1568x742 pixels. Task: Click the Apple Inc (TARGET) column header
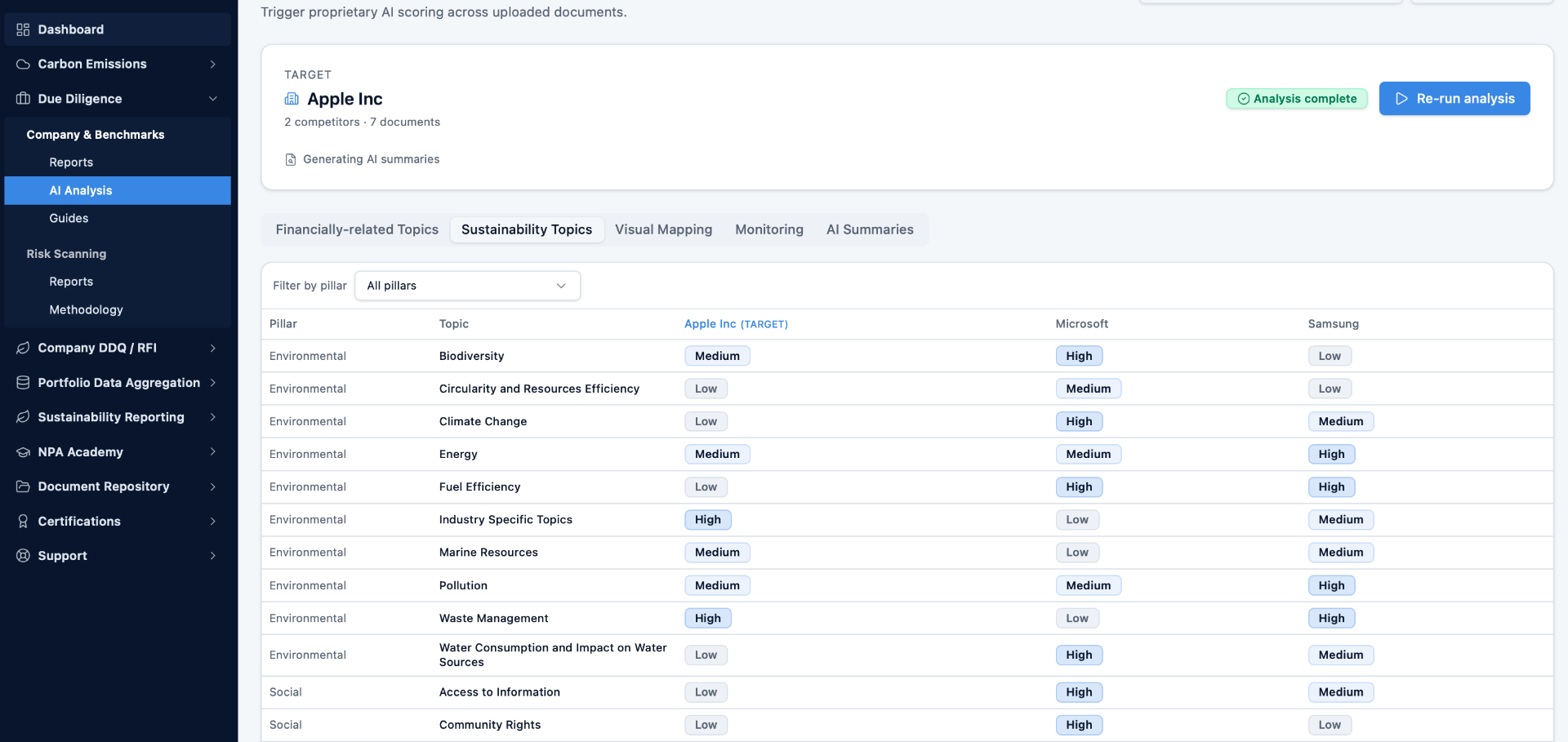pyautogui.click(x=736, y=324)
